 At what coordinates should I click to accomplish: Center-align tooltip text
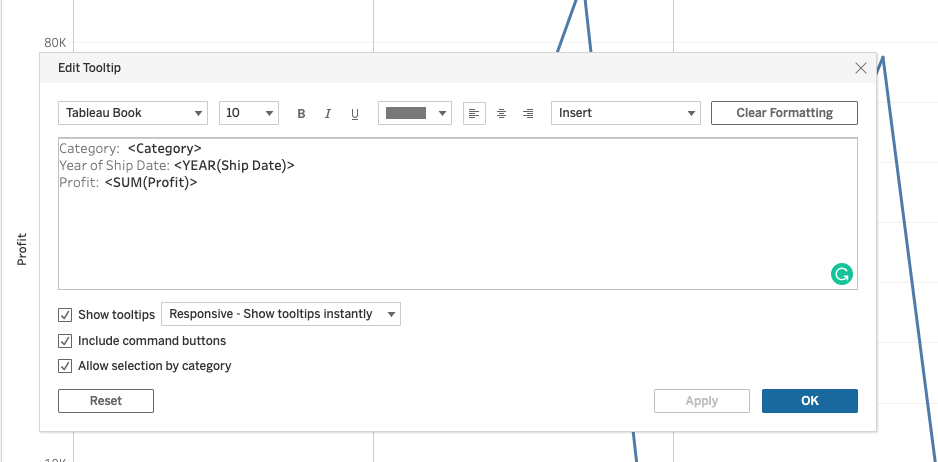tap(501, 113)
